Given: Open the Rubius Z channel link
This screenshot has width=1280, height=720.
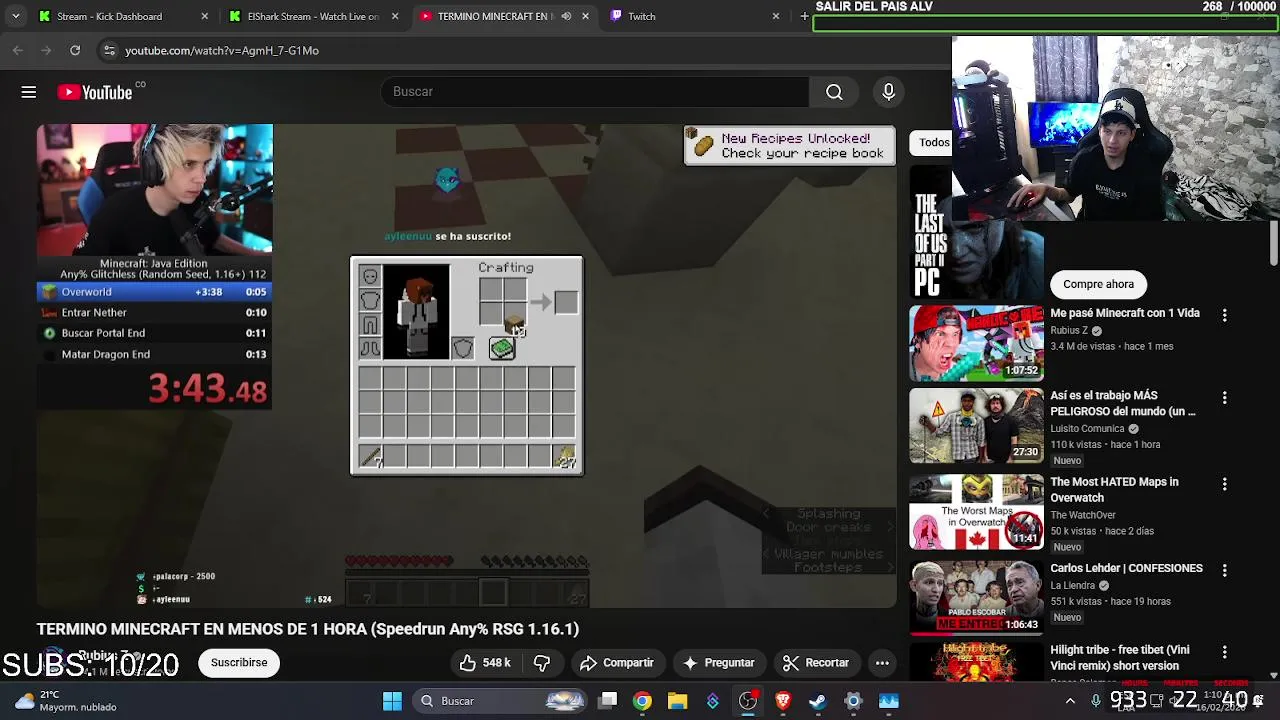Looking at the screenshot, I should click(1069, 331).
